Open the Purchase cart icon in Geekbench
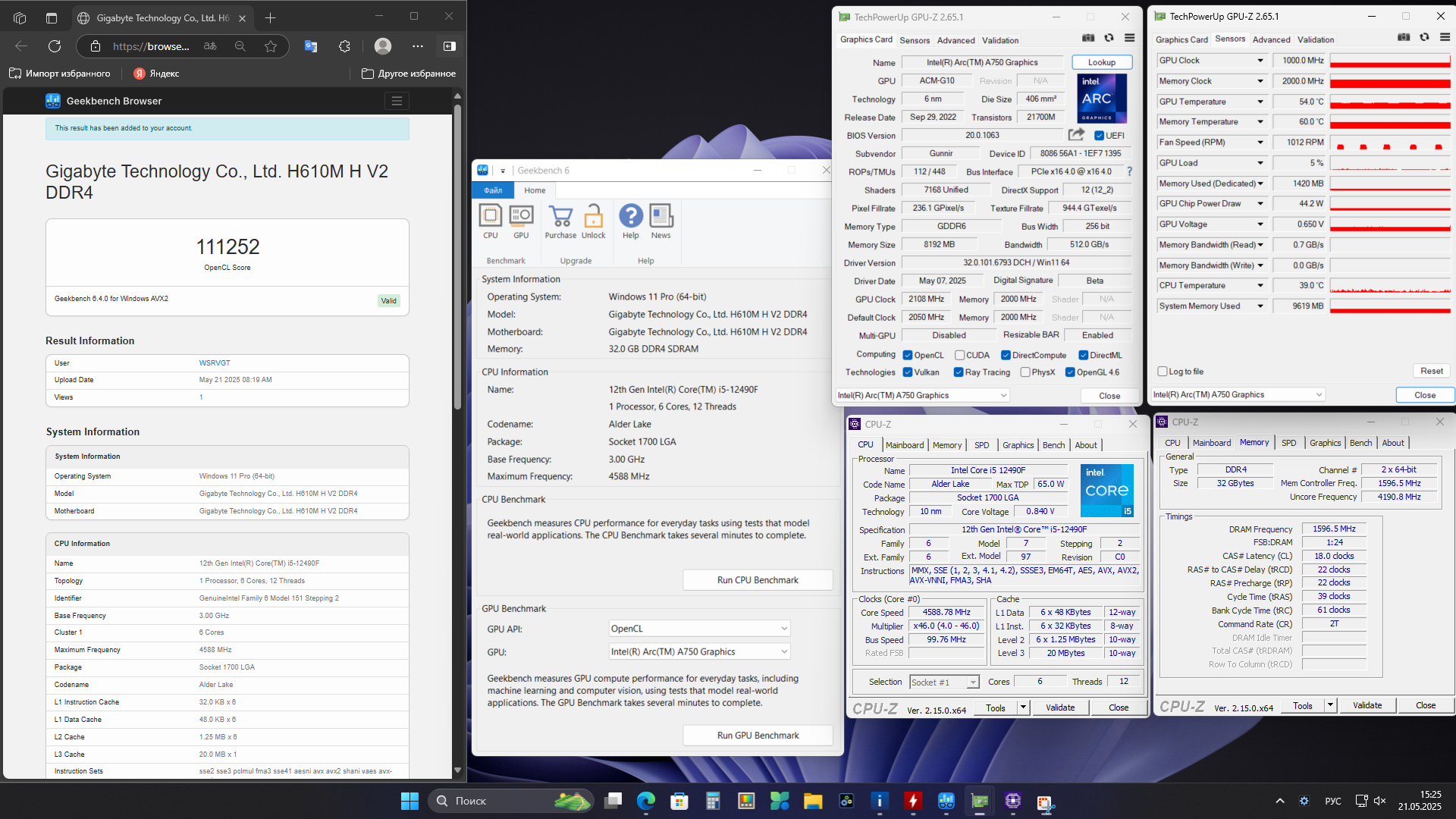This screenshot has width=1456, height=819. pyautogui.click(x=560, y=221)
